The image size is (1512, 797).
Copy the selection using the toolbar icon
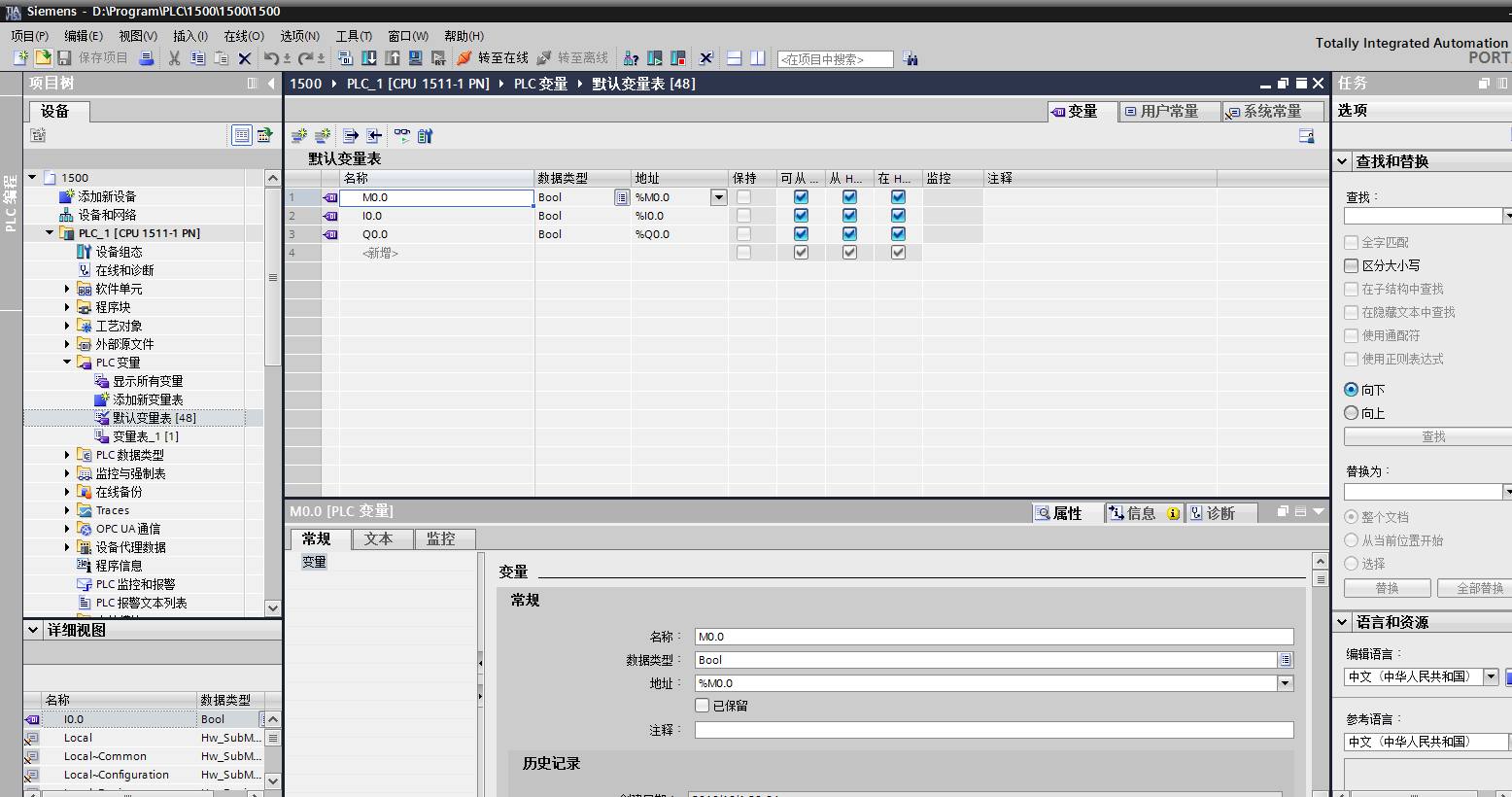198,58
